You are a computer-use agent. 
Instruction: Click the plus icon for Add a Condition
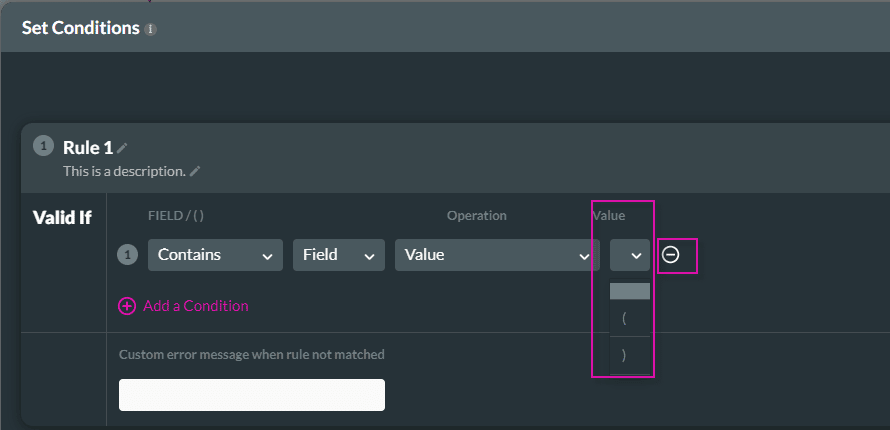127,306
